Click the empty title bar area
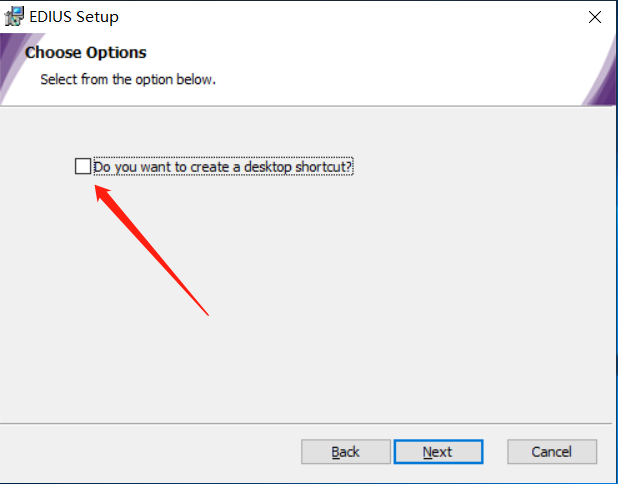The height and width of the screenshot is (484, 618). point(350,17)
